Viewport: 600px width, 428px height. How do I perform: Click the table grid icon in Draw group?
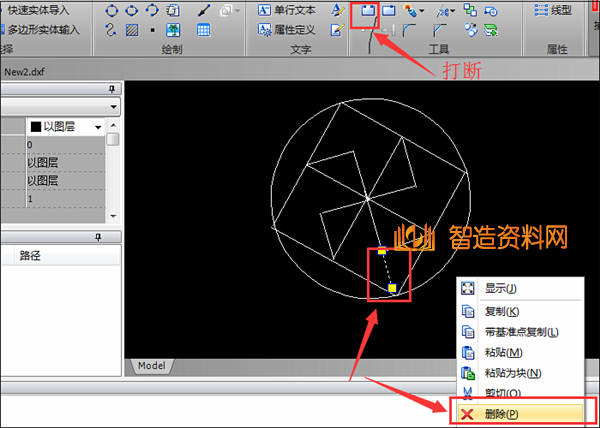tap(203, 30)
